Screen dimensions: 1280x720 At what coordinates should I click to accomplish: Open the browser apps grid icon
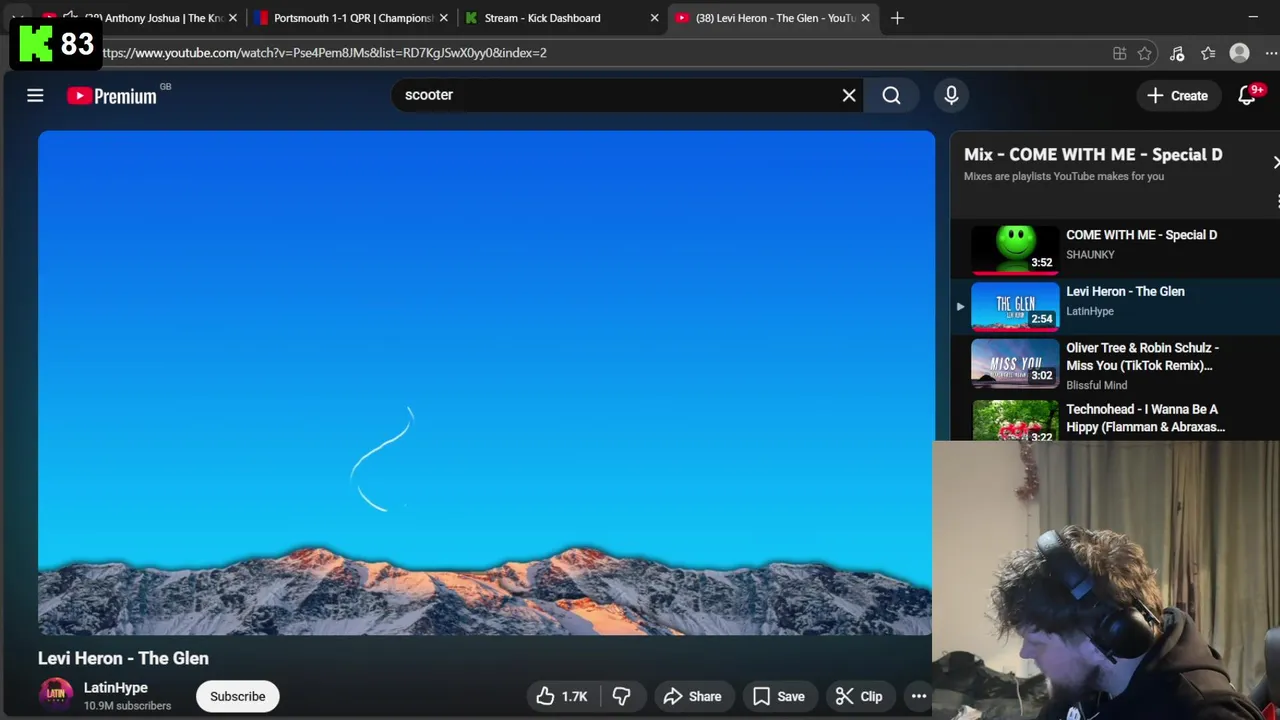tap(1119, 53)
